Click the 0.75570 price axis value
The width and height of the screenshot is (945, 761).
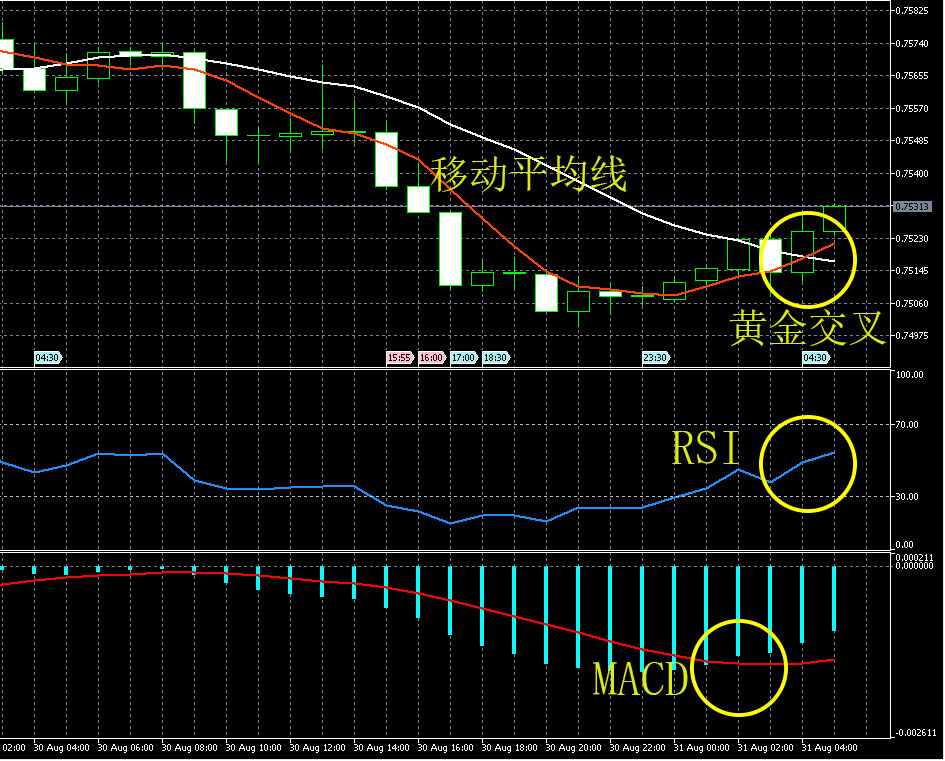(x=912, y=109)
